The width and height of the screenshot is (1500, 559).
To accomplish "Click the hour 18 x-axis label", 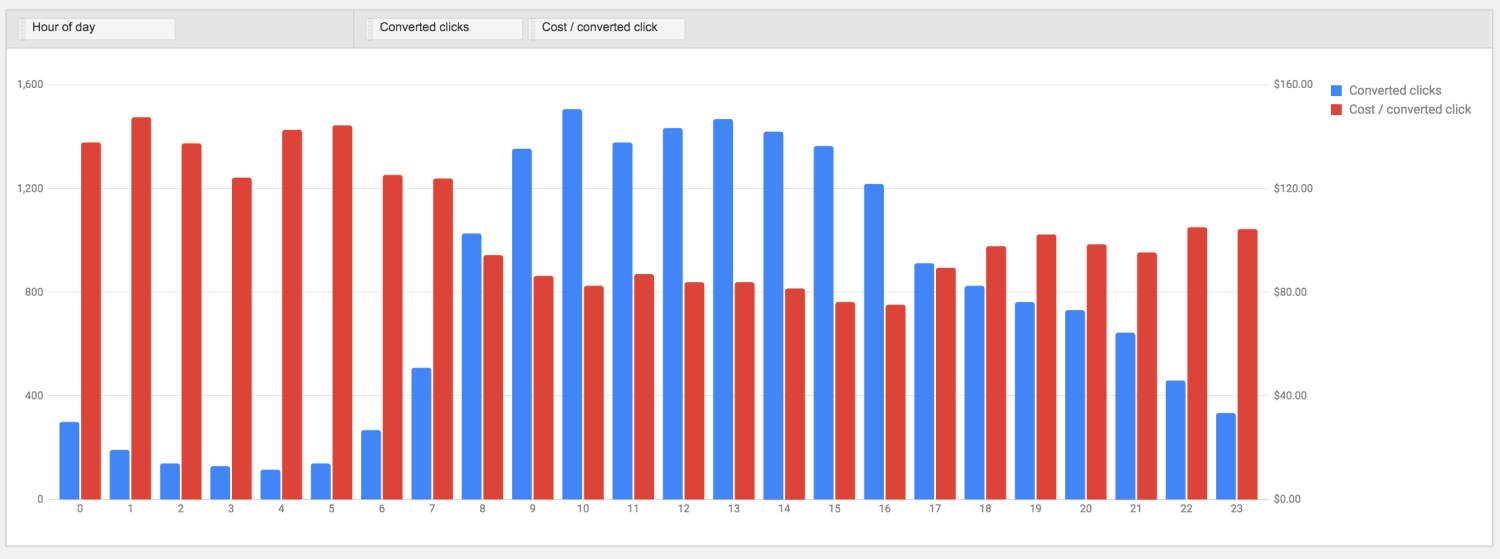I will pos(985,509).
